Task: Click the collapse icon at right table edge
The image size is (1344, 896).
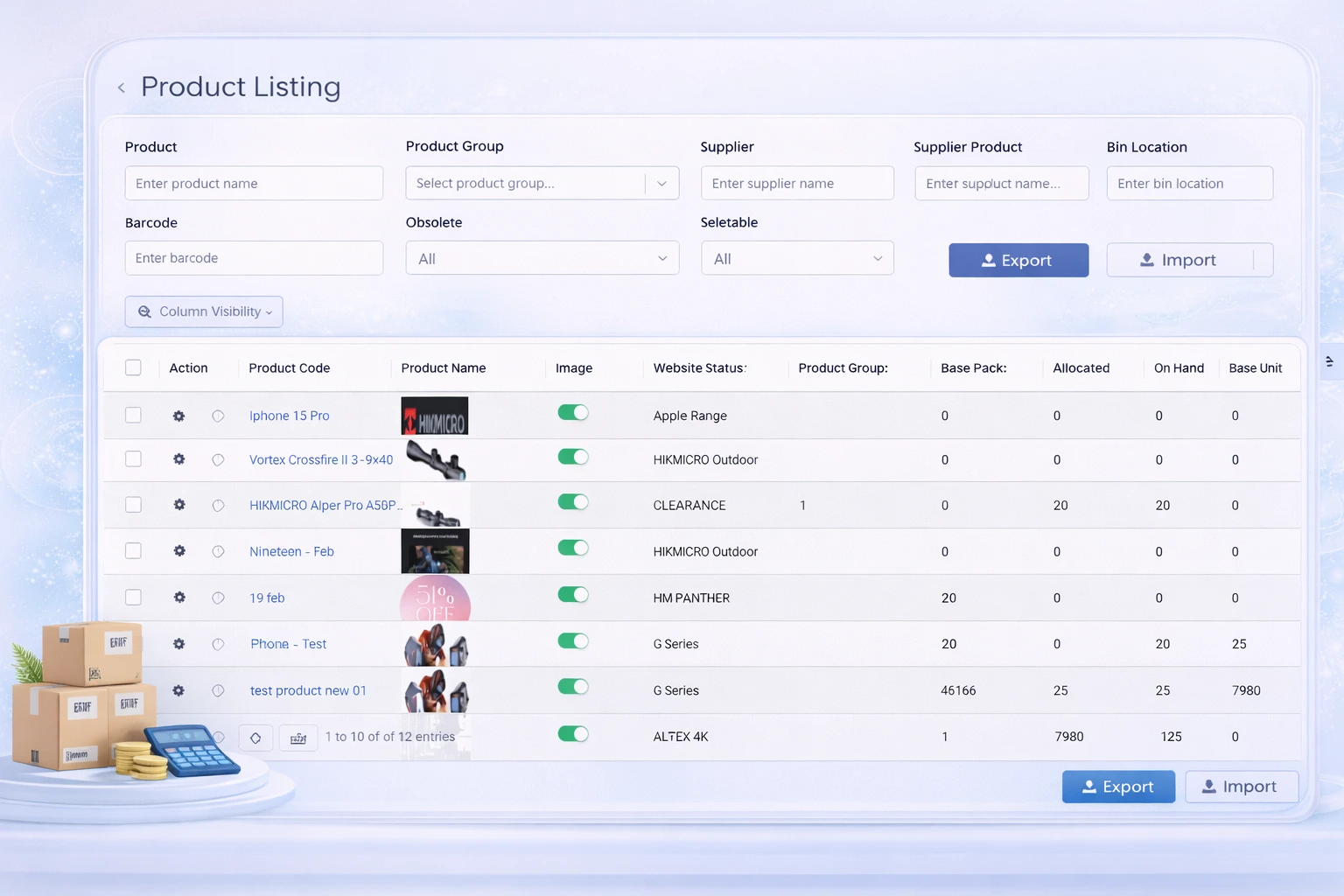Action: tap(1329, 361)
